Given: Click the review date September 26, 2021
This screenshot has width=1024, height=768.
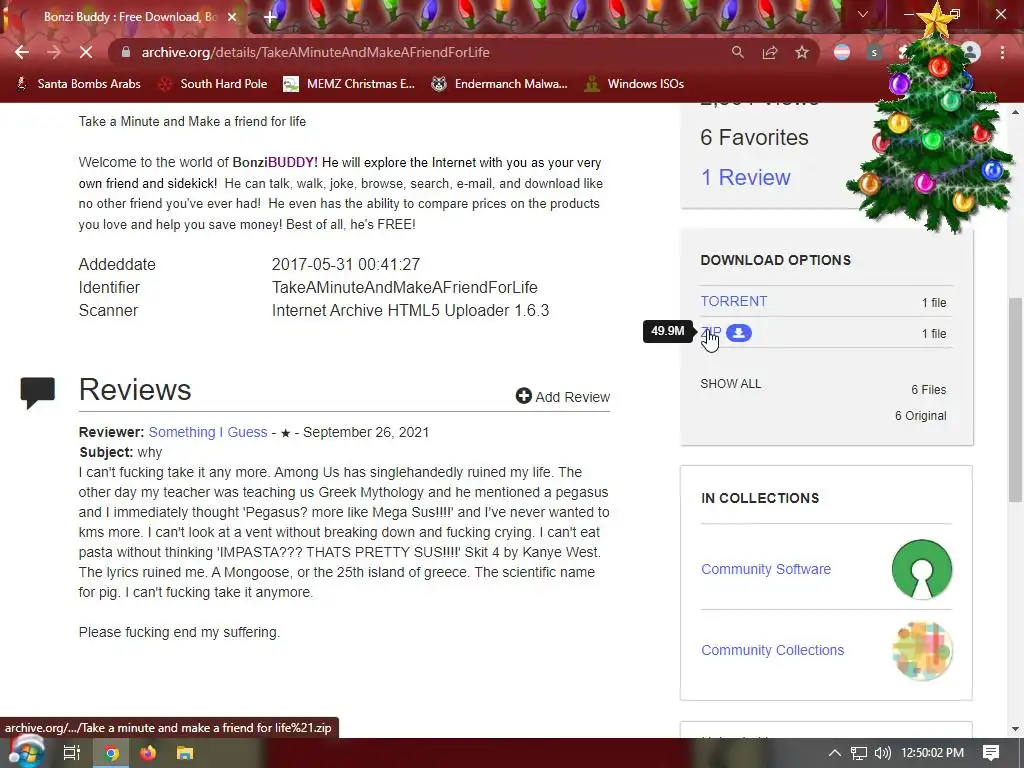Looking at the screenshot, I should tap(366, 432).
